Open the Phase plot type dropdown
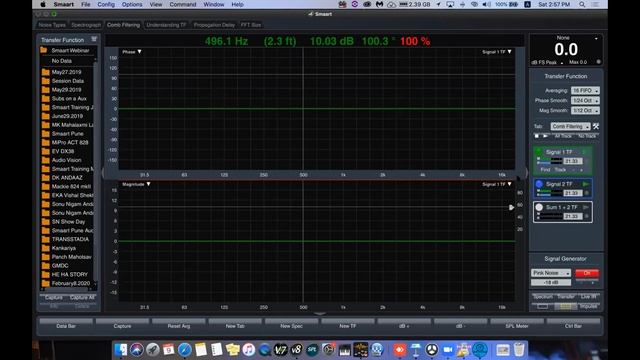Screen dimensions: 640x360 (x=131, y=52)
